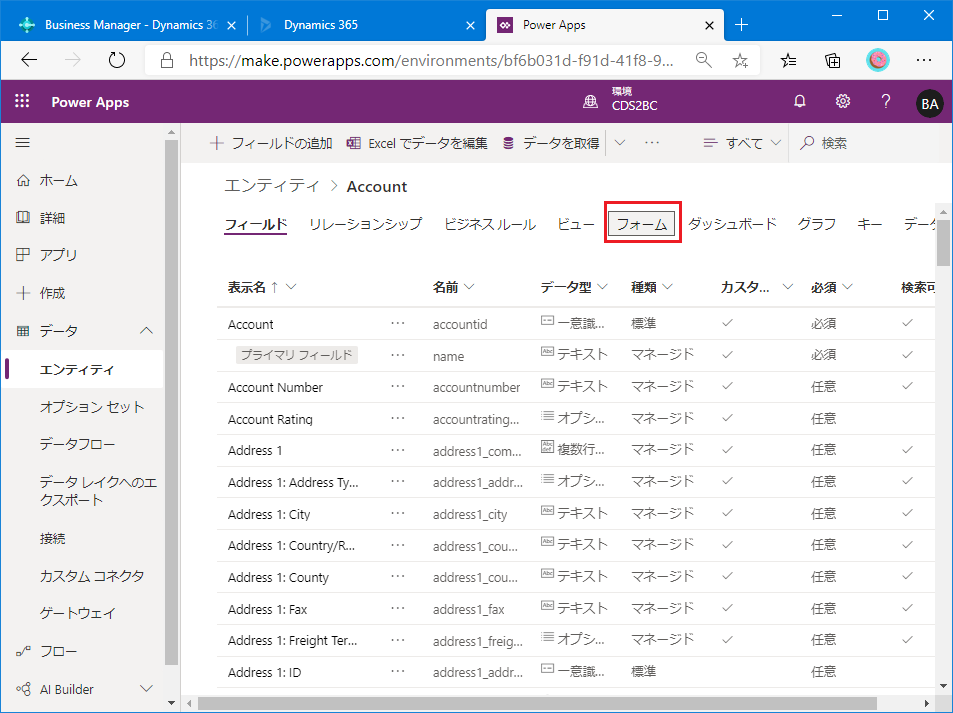The image size is (953, 713).
Task: Open more options for Account Number row
Action: (398, 387)
